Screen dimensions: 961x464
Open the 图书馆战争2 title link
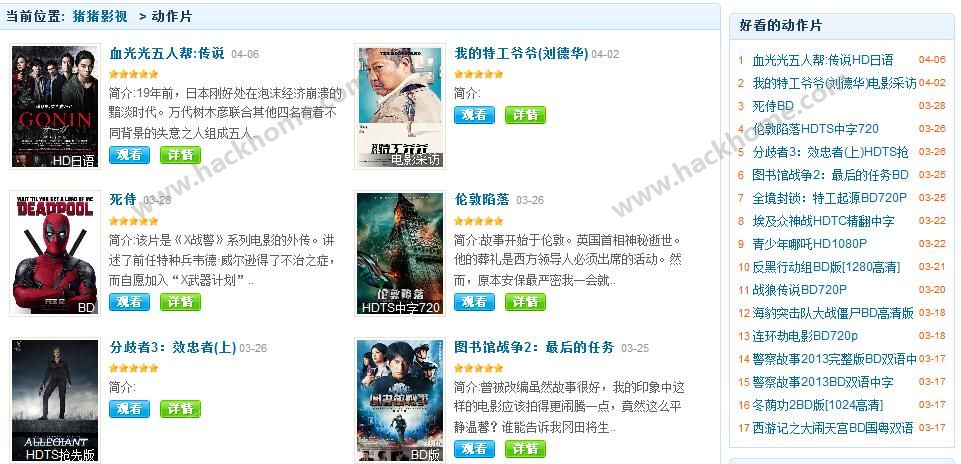534,348
